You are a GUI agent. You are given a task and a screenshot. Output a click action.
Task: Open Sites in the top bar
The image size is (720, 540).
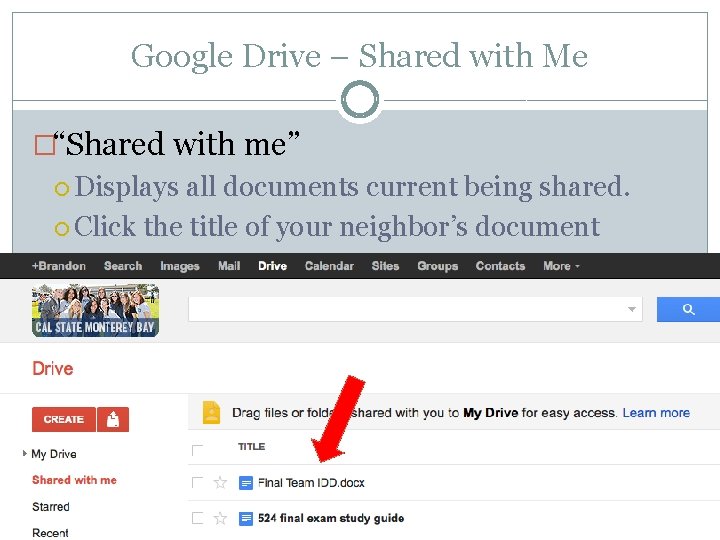click(385, 266)
